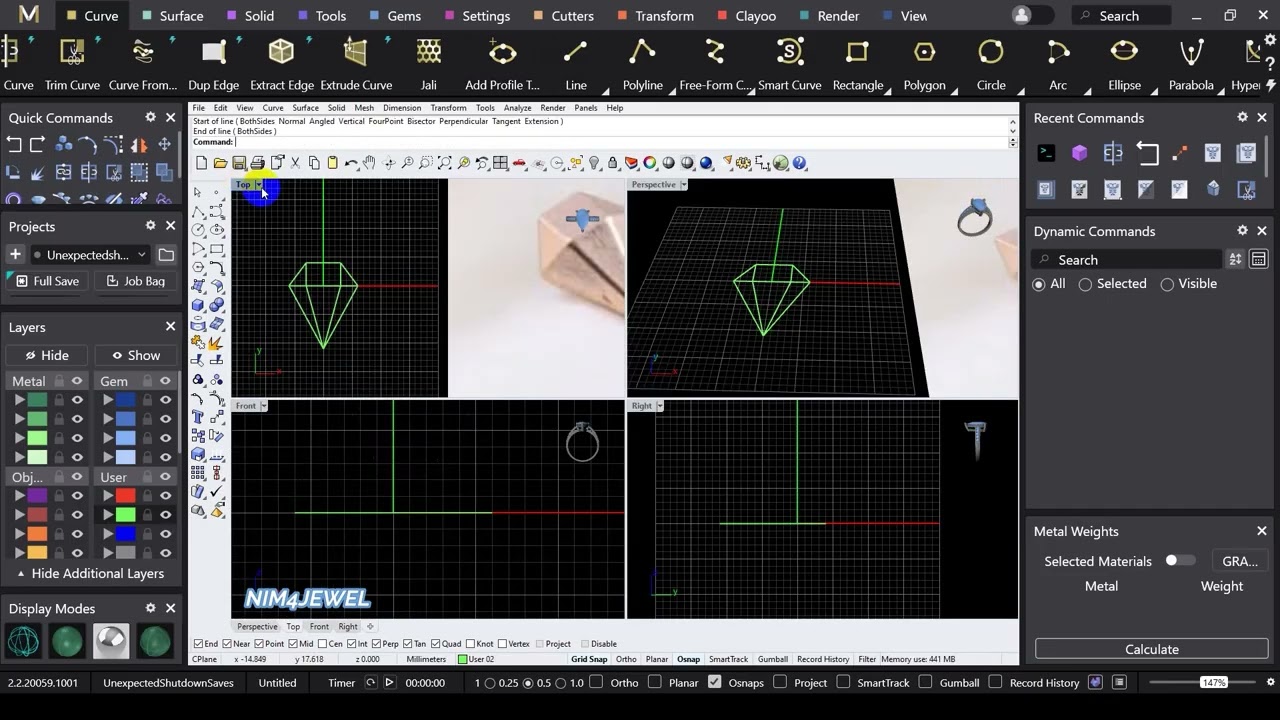Select the Pan hand icon
1280x720 pixels.
coord(370,163)
